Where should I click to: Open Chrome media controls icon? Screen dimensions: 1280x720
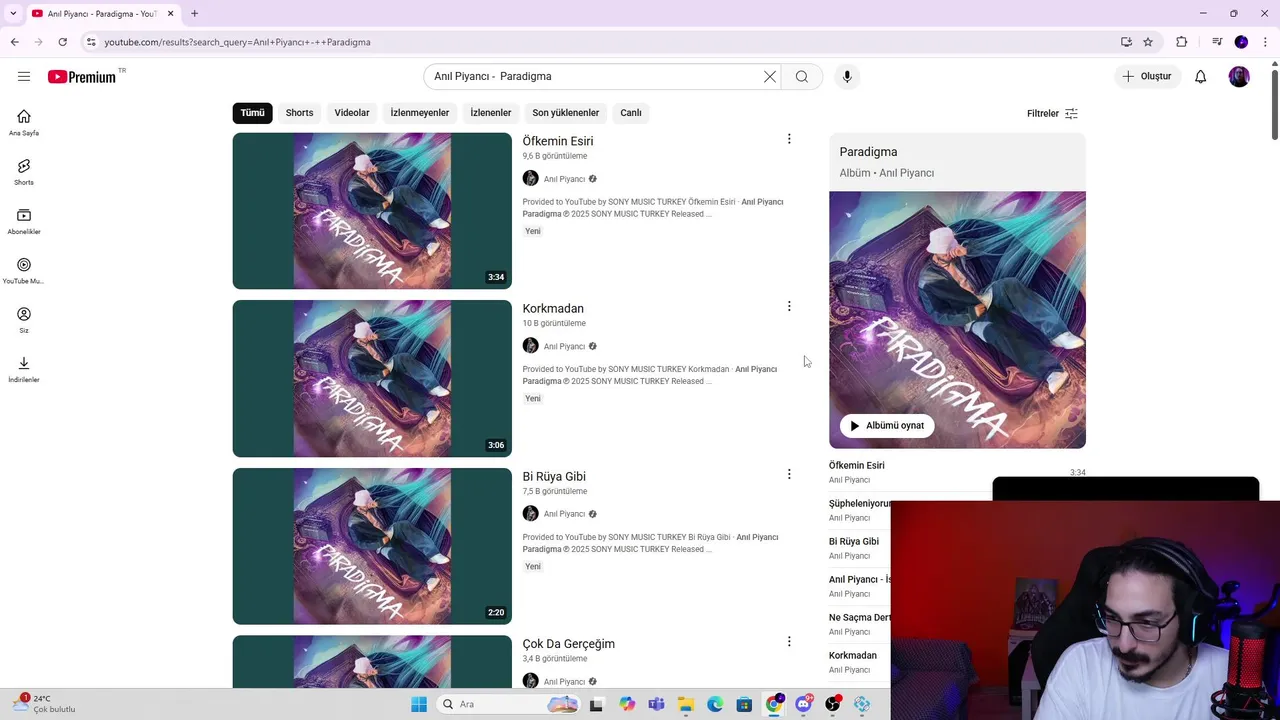[1217, 42]
